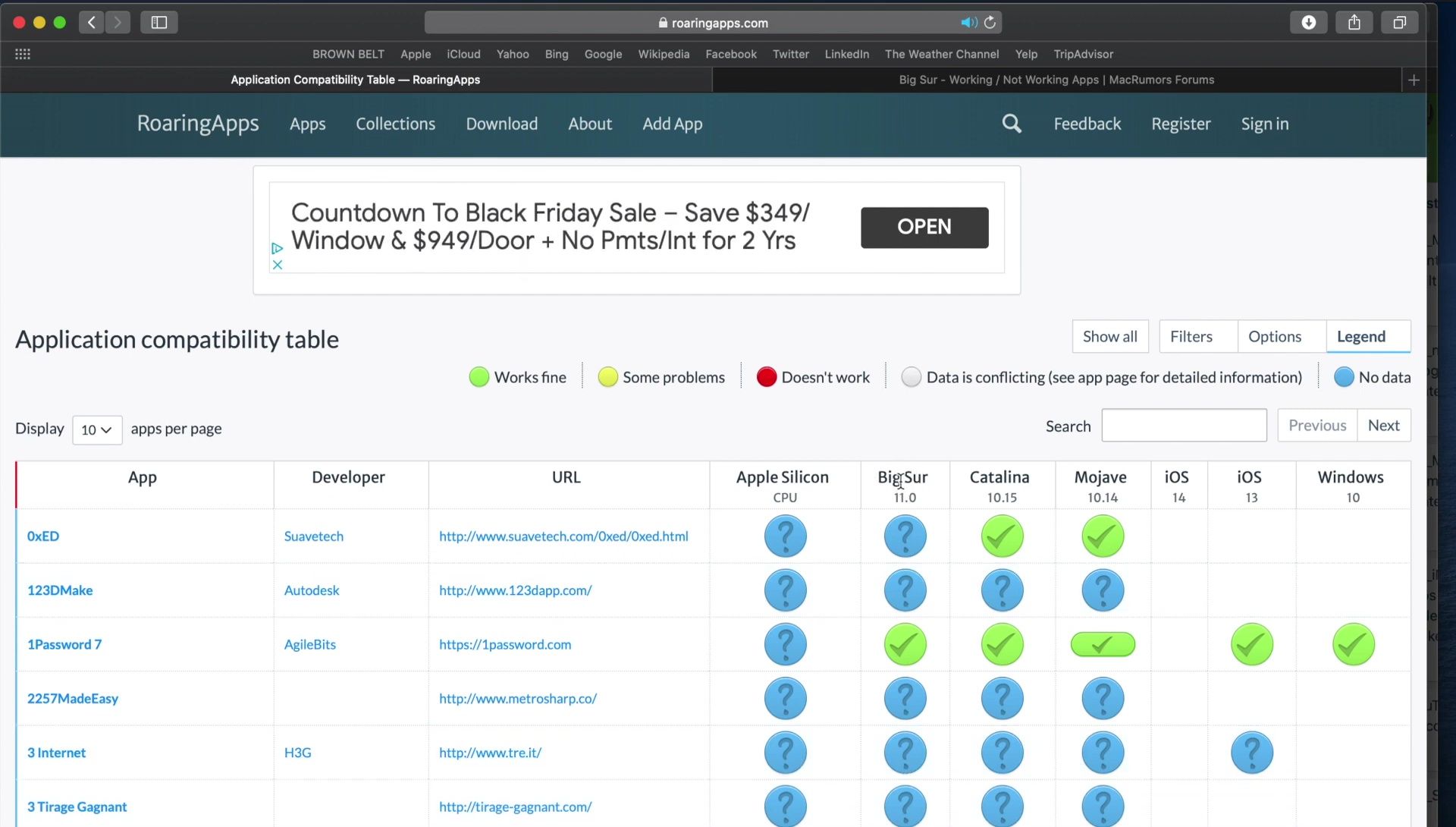
Task: Open the favorites grid icon
Action: [23, 54]
